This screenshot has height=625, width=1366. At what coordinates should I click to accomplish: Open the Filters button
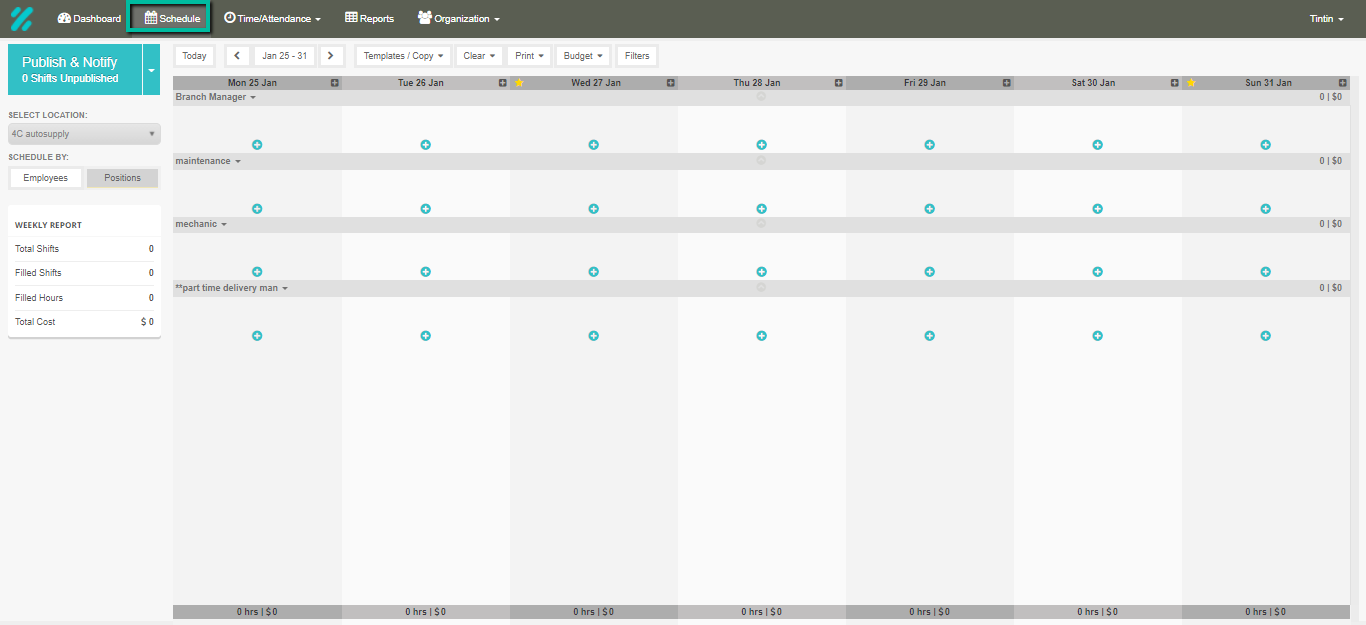click(637, 56)
